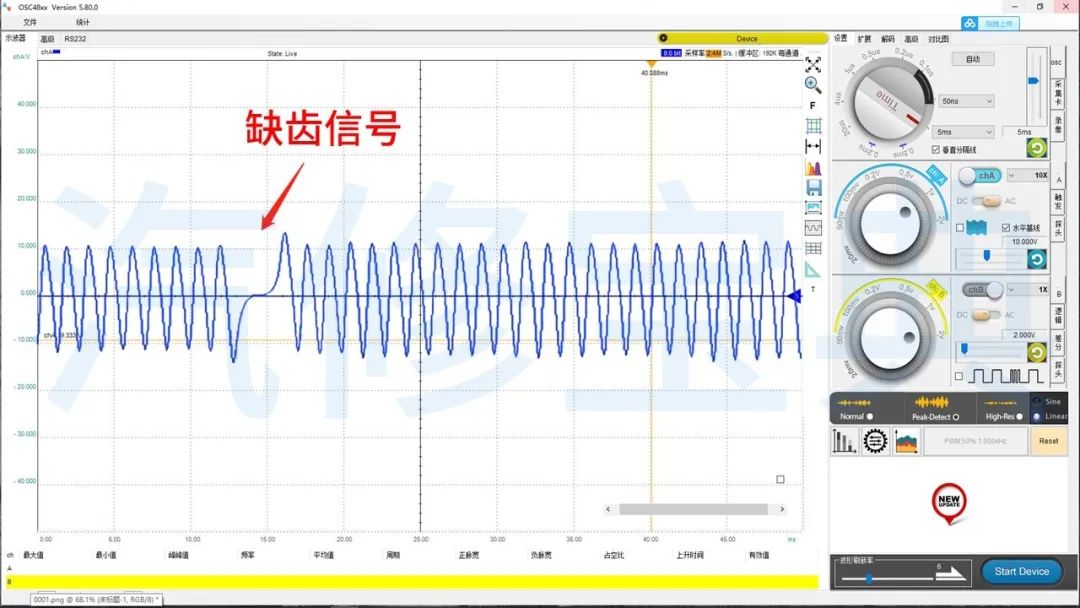Select the osc side tab
Image resolution: width=1080 pixels, height=608 pixels.
point(1056,63)
